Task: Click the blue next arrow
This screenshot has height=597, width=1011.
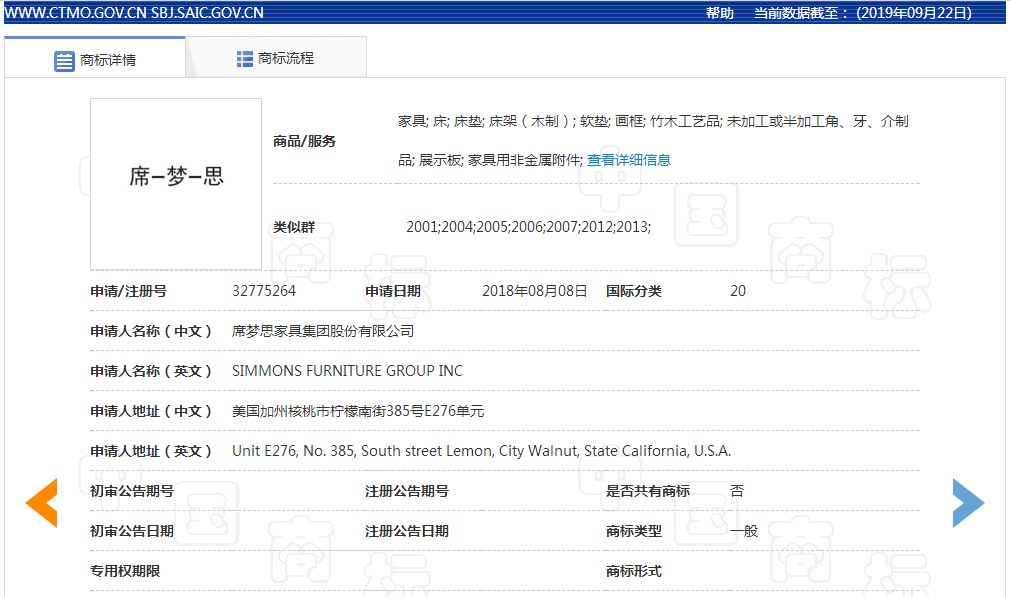Action: [x=968, y=503]
